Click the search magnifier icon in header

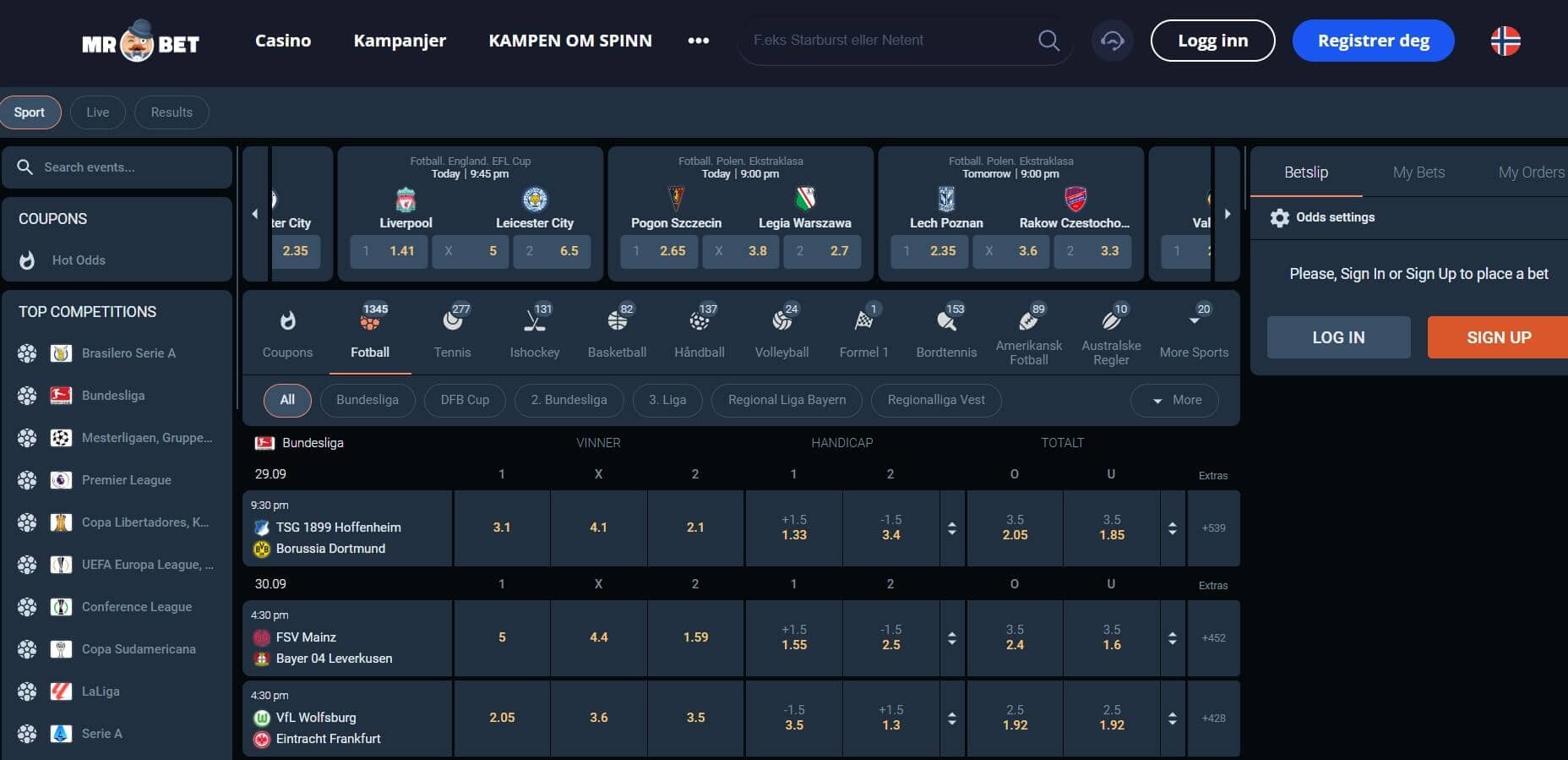[x=1048, y=41]
